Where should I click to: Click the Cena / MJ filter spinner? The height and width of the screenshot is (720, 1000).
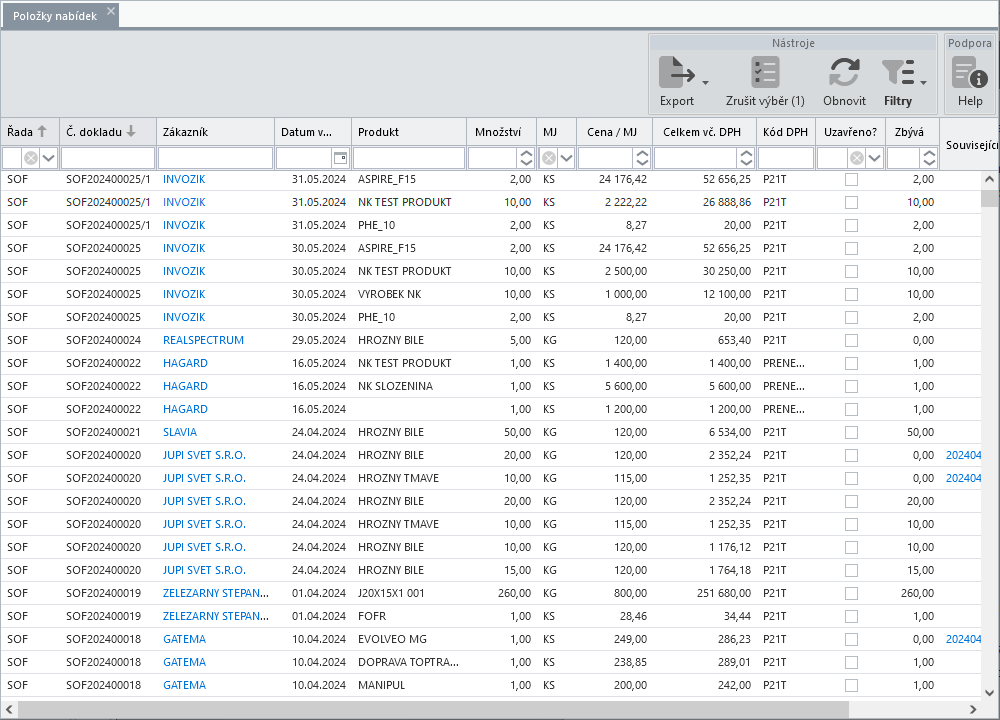[643, 158]
